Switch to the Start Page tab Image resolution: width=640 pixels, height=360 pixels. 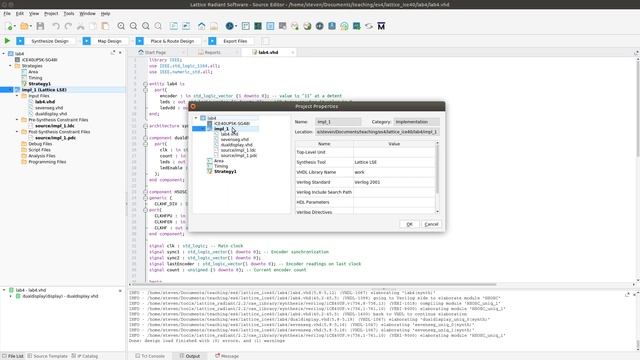[x=155, y=53]
